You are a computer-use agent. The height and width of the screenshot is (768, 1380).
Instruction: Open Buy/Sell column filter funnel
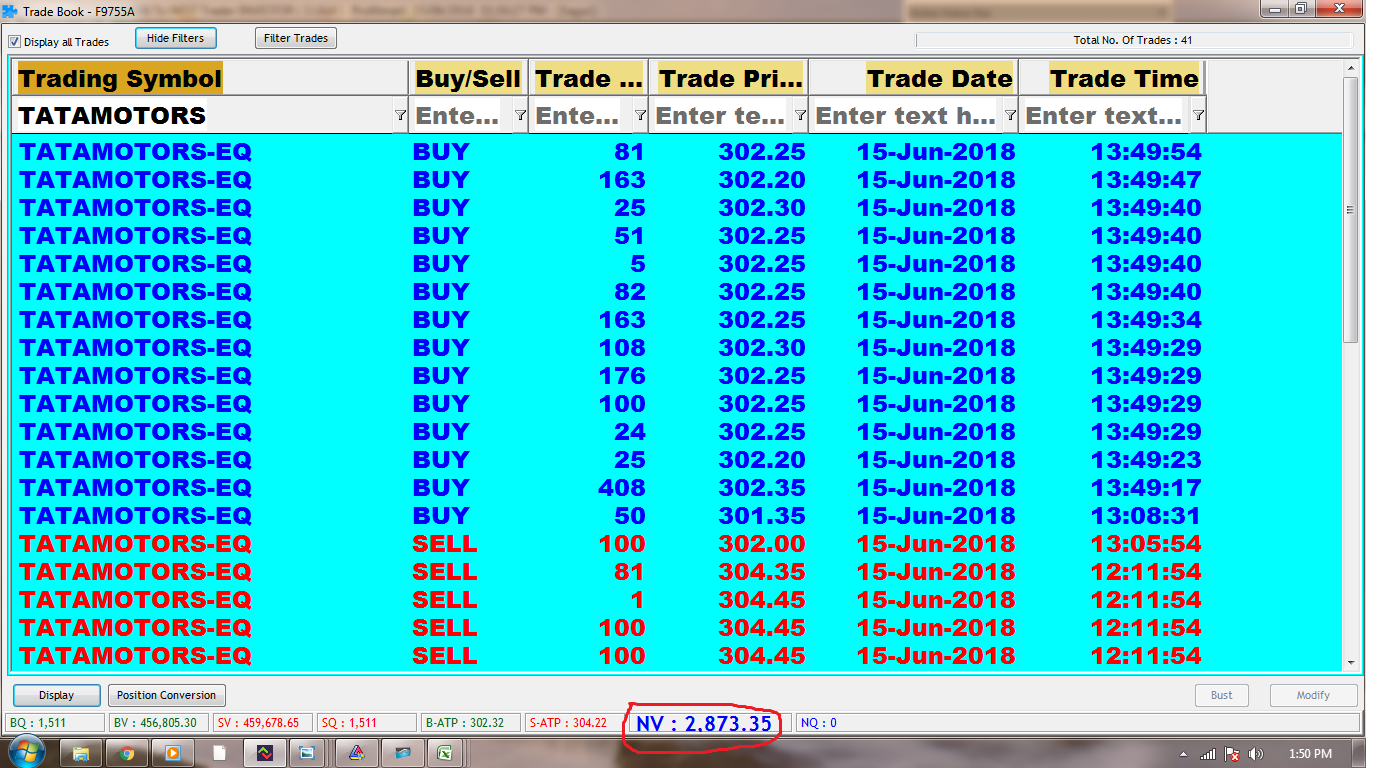tap(520, 116)
